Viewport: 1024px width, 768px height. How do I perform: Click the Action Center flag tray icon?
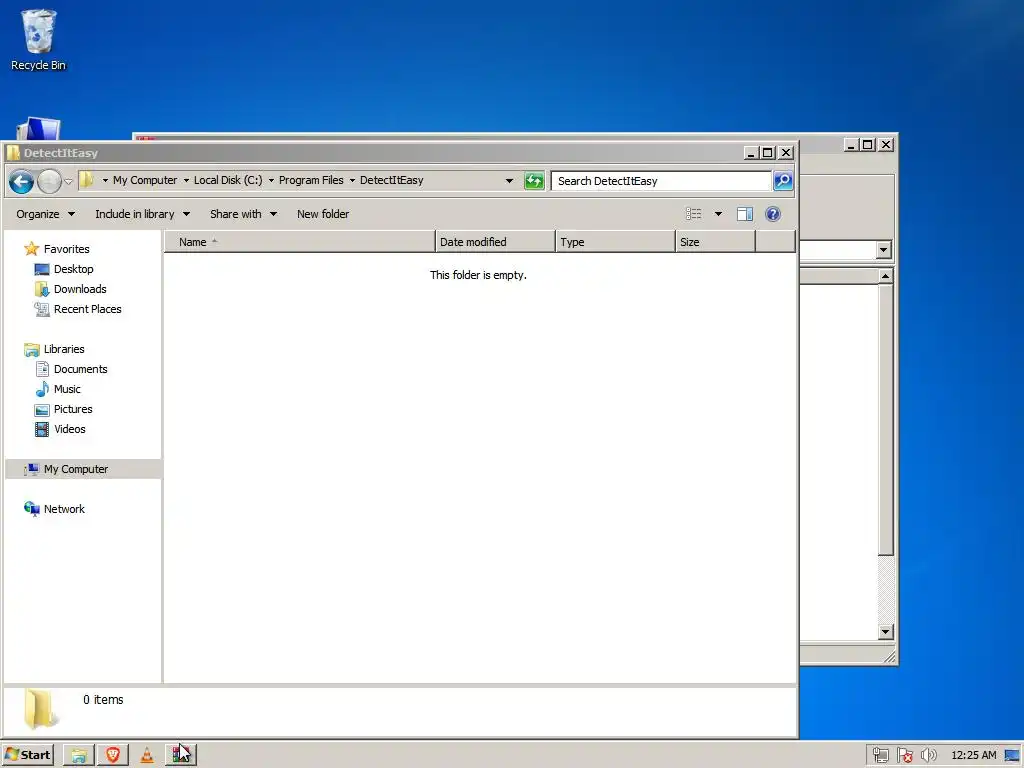904,756
